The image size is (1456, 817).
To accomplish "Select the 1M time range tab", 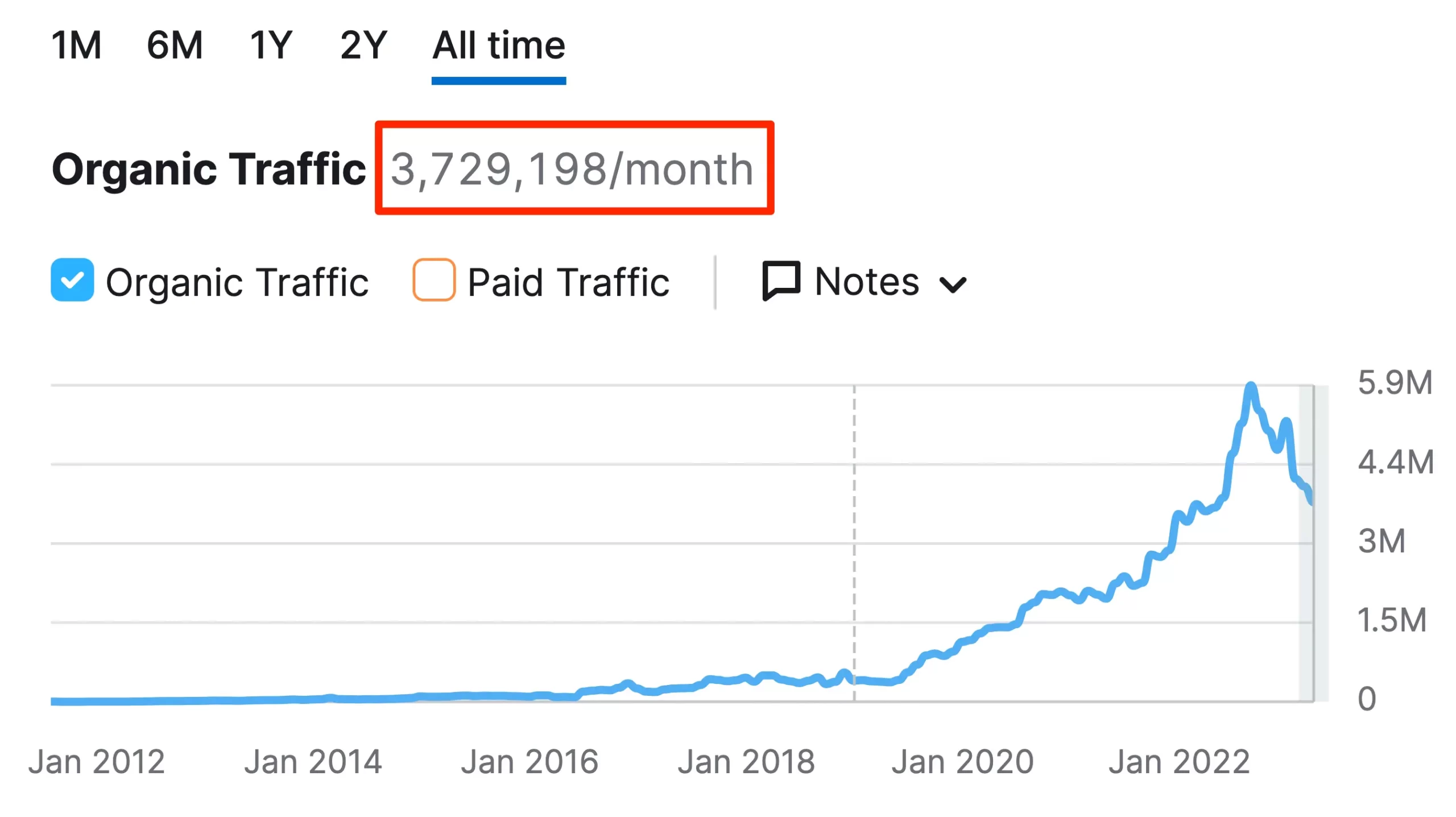I will (76, 46).
